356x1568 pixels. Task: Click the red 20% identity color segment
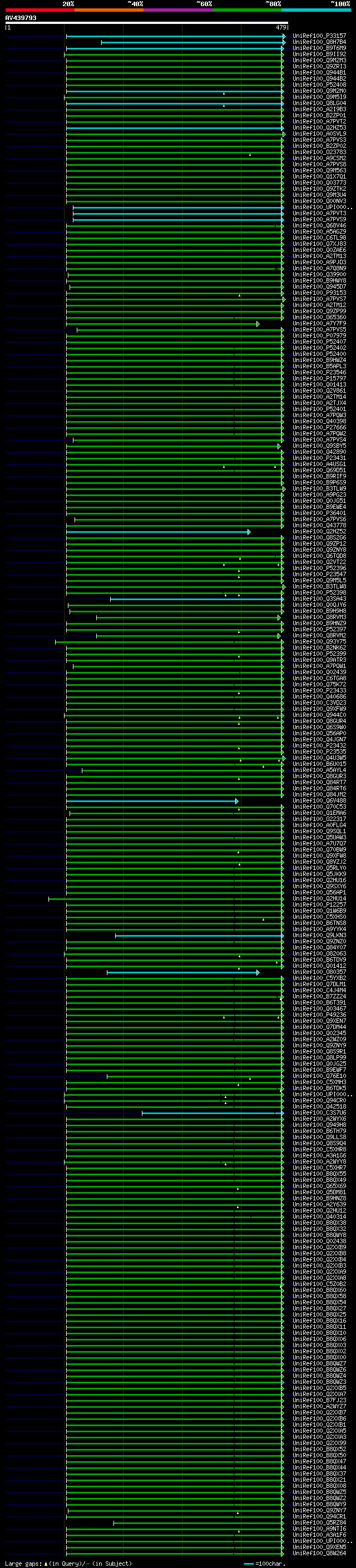[39, 10]
